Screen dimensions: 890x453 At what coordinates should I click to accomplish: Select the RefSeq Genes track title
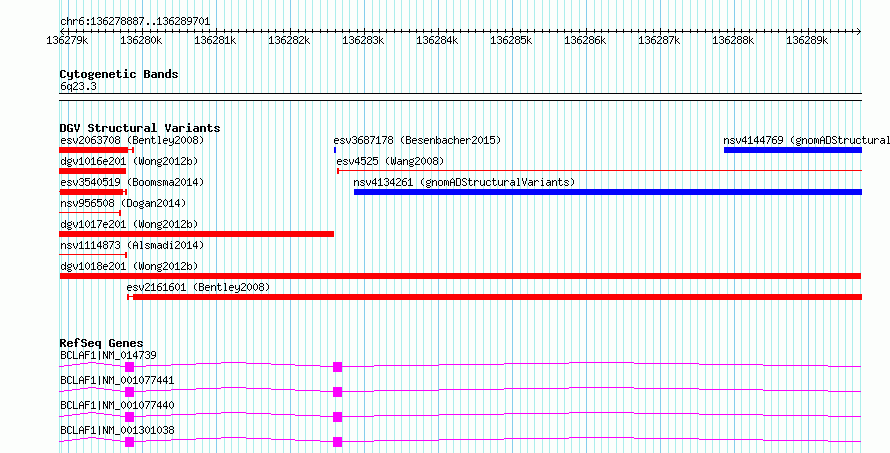[101, 343]
